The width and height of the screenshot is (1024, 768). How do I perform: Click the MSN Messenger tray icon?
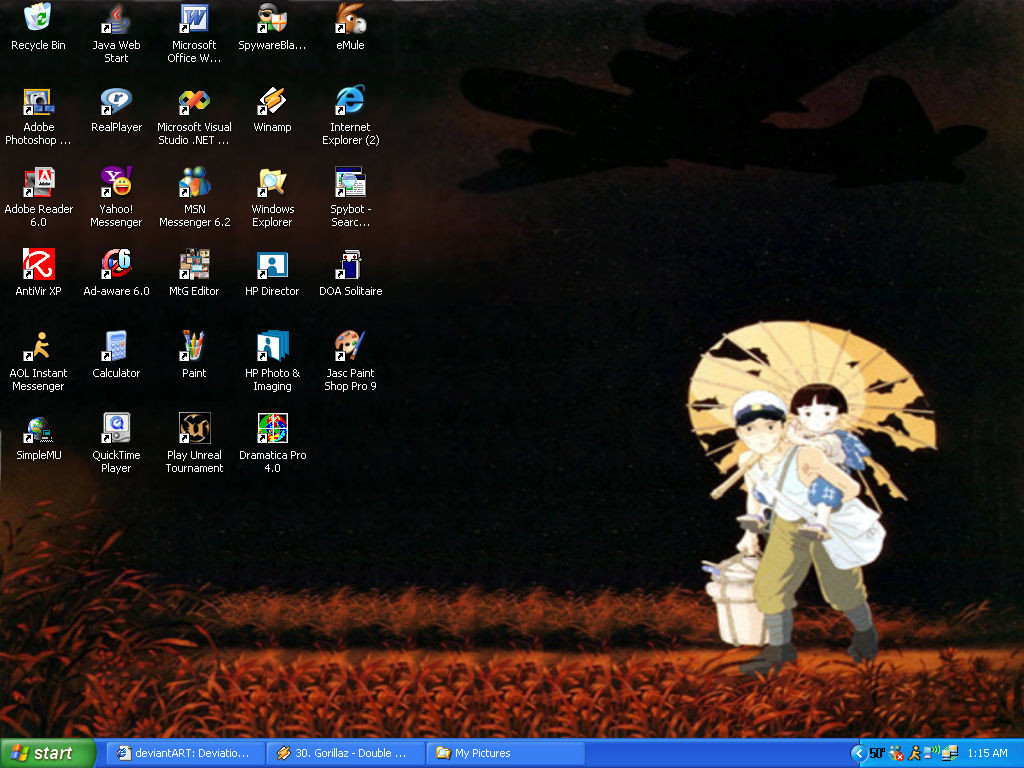(896, 754)
